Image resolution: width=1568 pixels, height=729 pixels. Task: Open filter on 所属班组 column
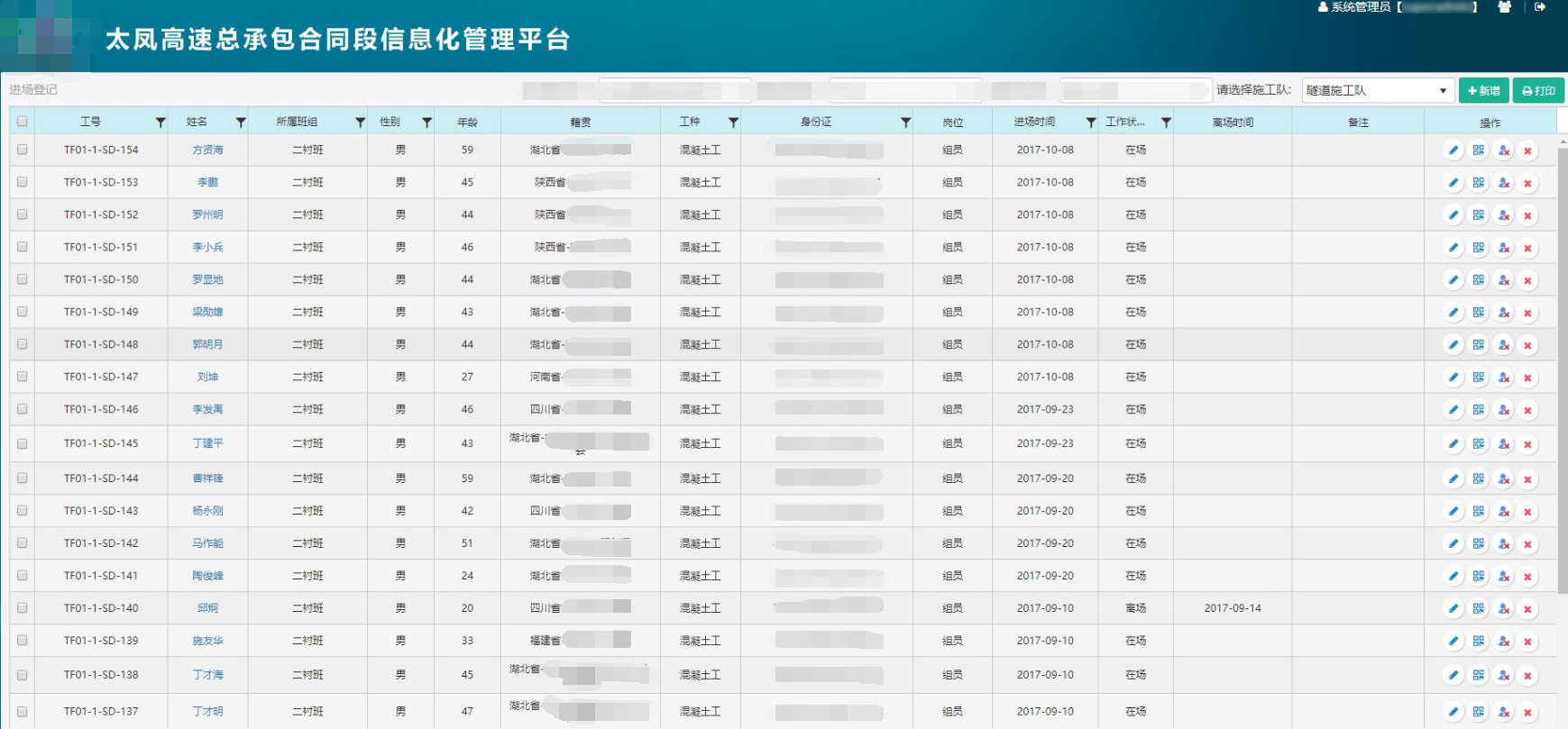click(x=361, y=123)
